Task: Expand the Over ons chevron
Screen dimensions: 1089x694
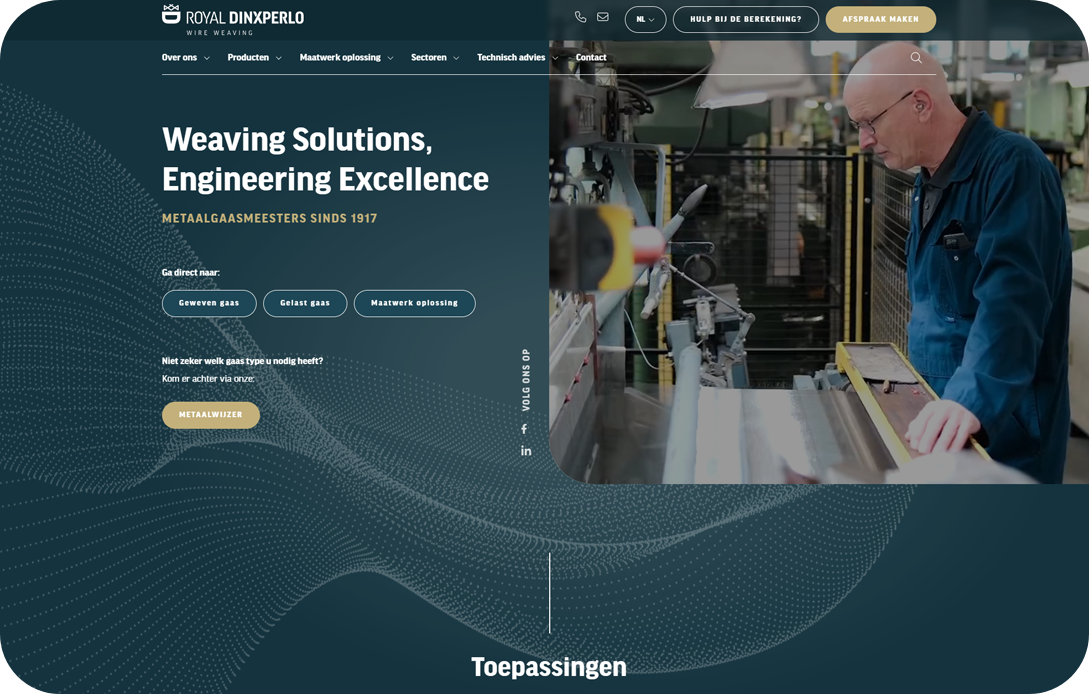Action: point(206,58)
